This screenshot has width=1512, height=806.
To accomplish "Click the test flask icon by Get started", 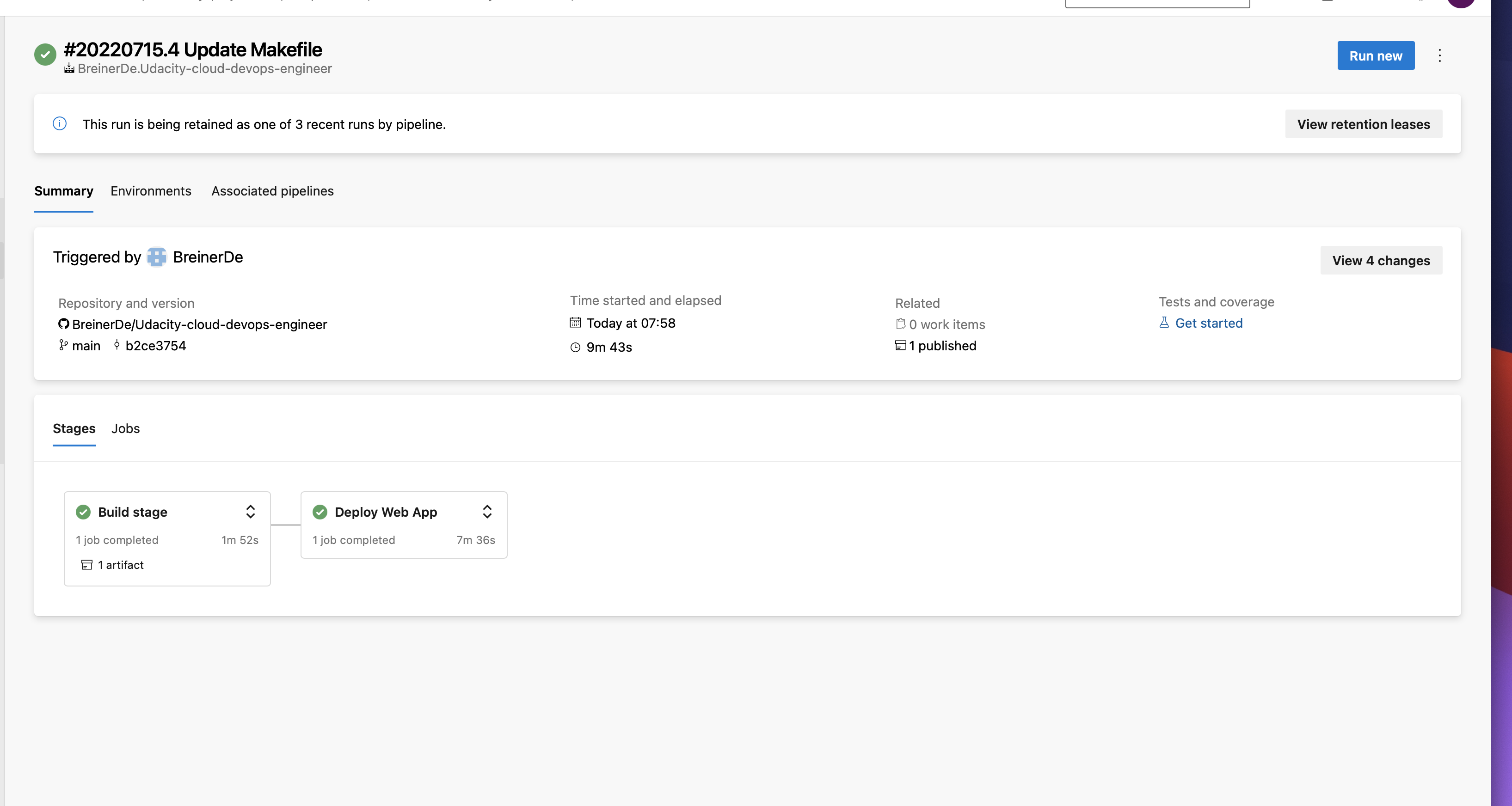I will (1164, 322).
